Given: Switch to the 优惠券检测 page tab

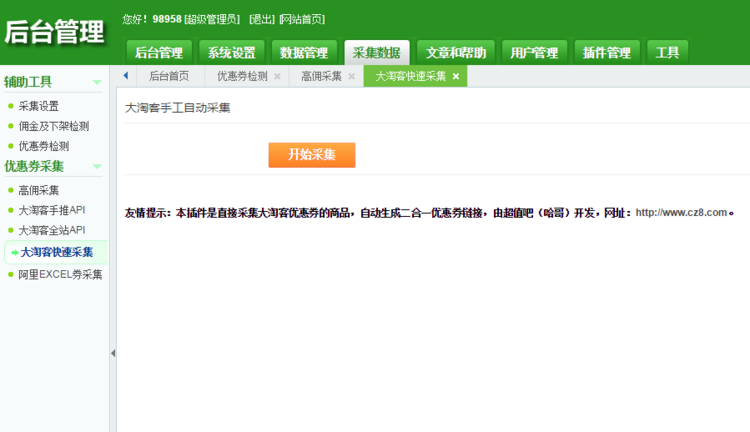Looking at the screenshot, I should [242, 76].
